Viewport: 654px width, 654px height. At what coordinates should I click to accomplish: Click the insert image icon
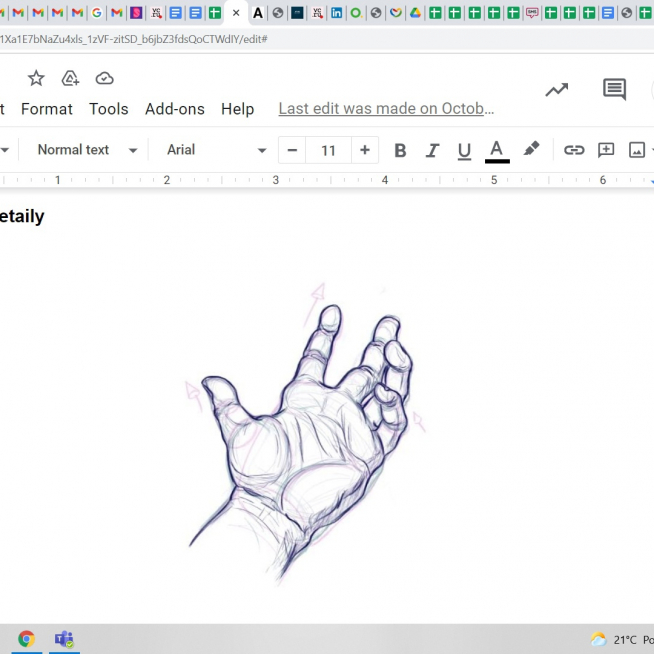(x=637, y=150)
